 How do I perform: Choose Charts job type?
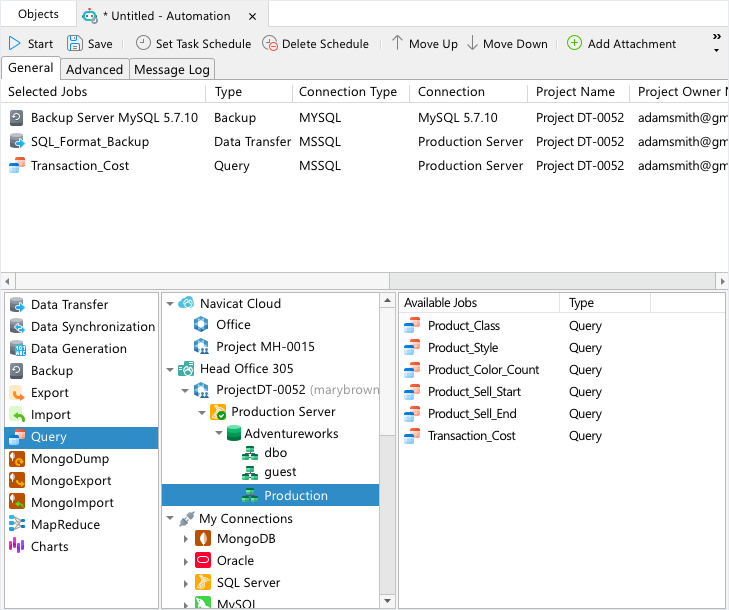click(x=81, y=546)
